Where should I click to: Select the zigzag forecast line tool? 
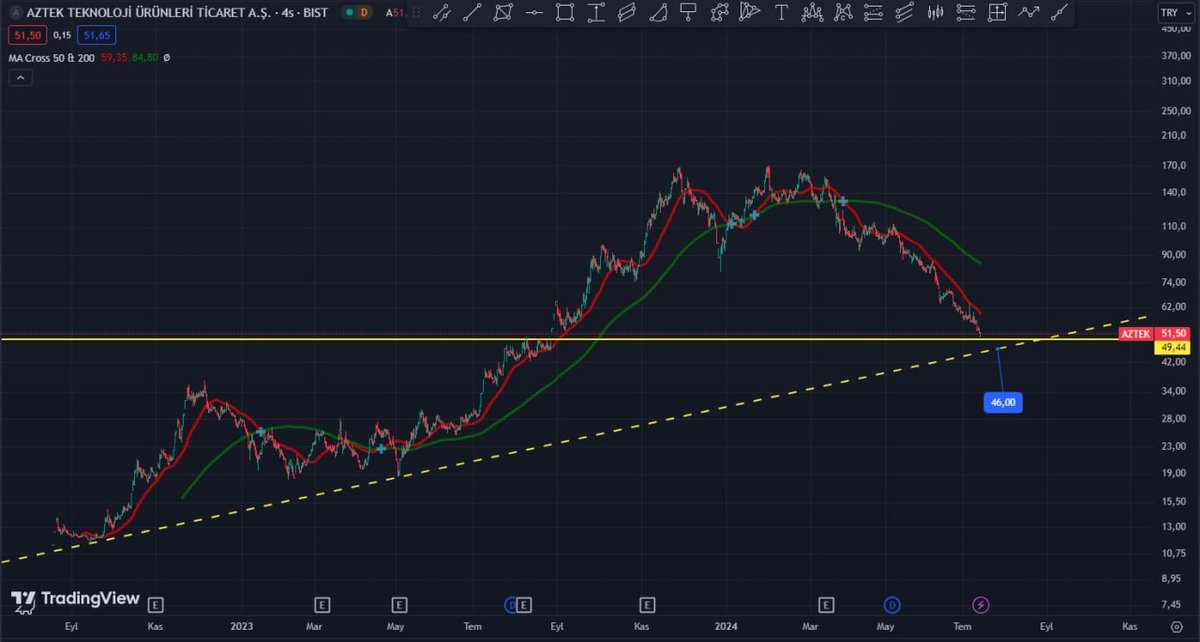tap(1028, 13)
